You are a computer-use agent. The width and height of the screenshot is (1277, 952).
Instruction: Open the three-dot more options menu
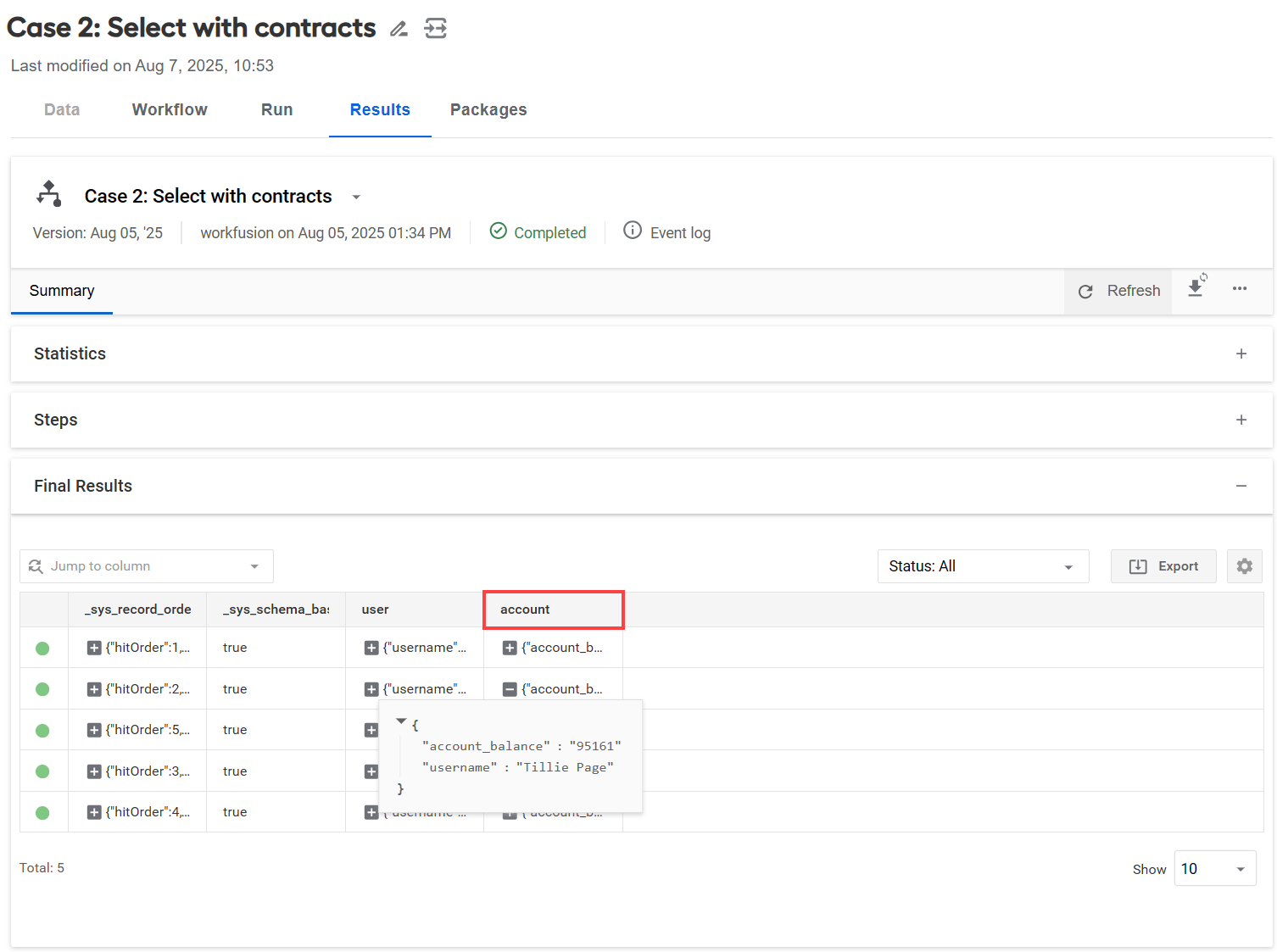tap(1240, 289)
